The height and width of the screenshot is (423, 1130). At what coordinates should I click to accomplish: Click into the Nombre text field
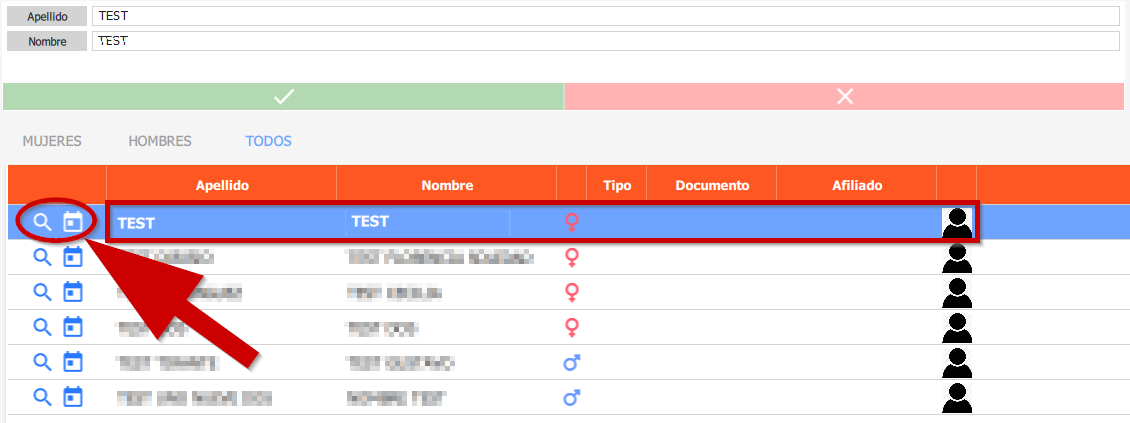(x=605, y=41)
